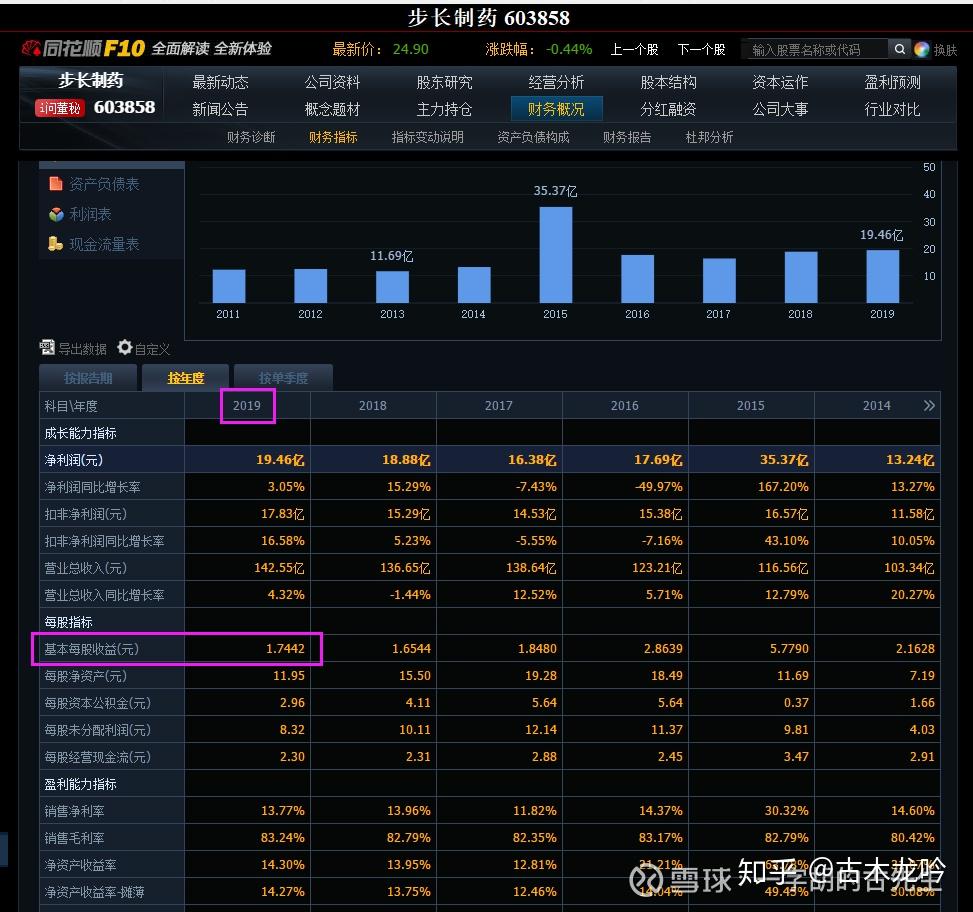973x912 pixels.
Task: Open the 新闻公告 menu item
Action: 220,109
